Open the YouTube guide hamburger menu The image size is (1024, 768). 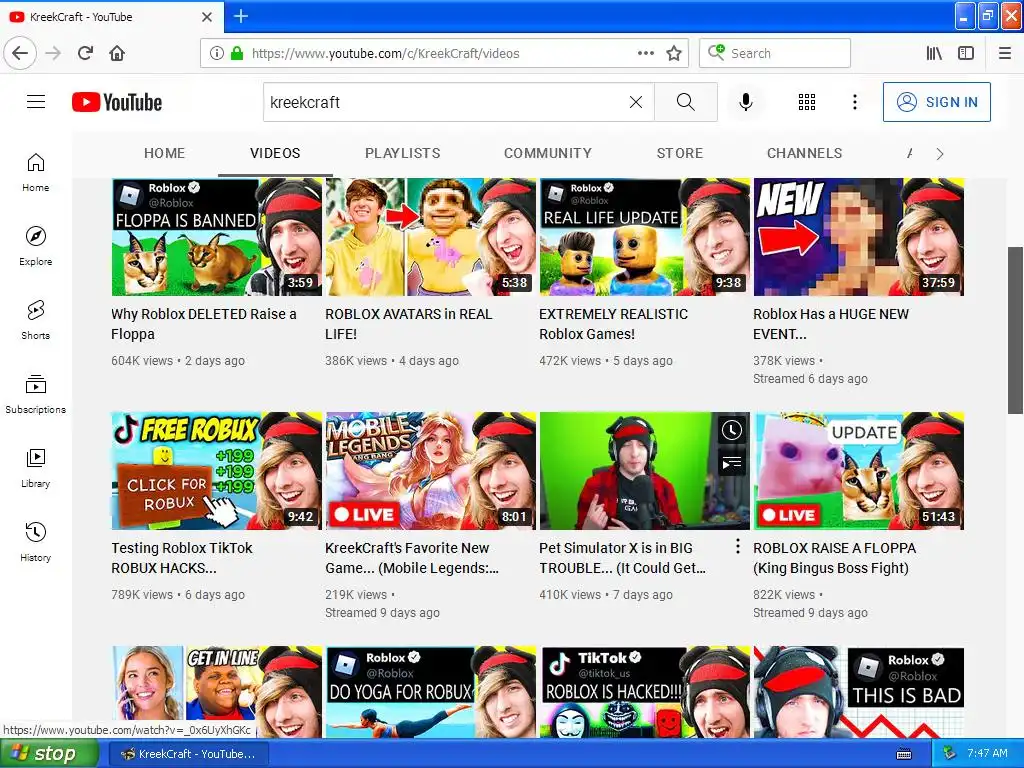pos(36,102)
